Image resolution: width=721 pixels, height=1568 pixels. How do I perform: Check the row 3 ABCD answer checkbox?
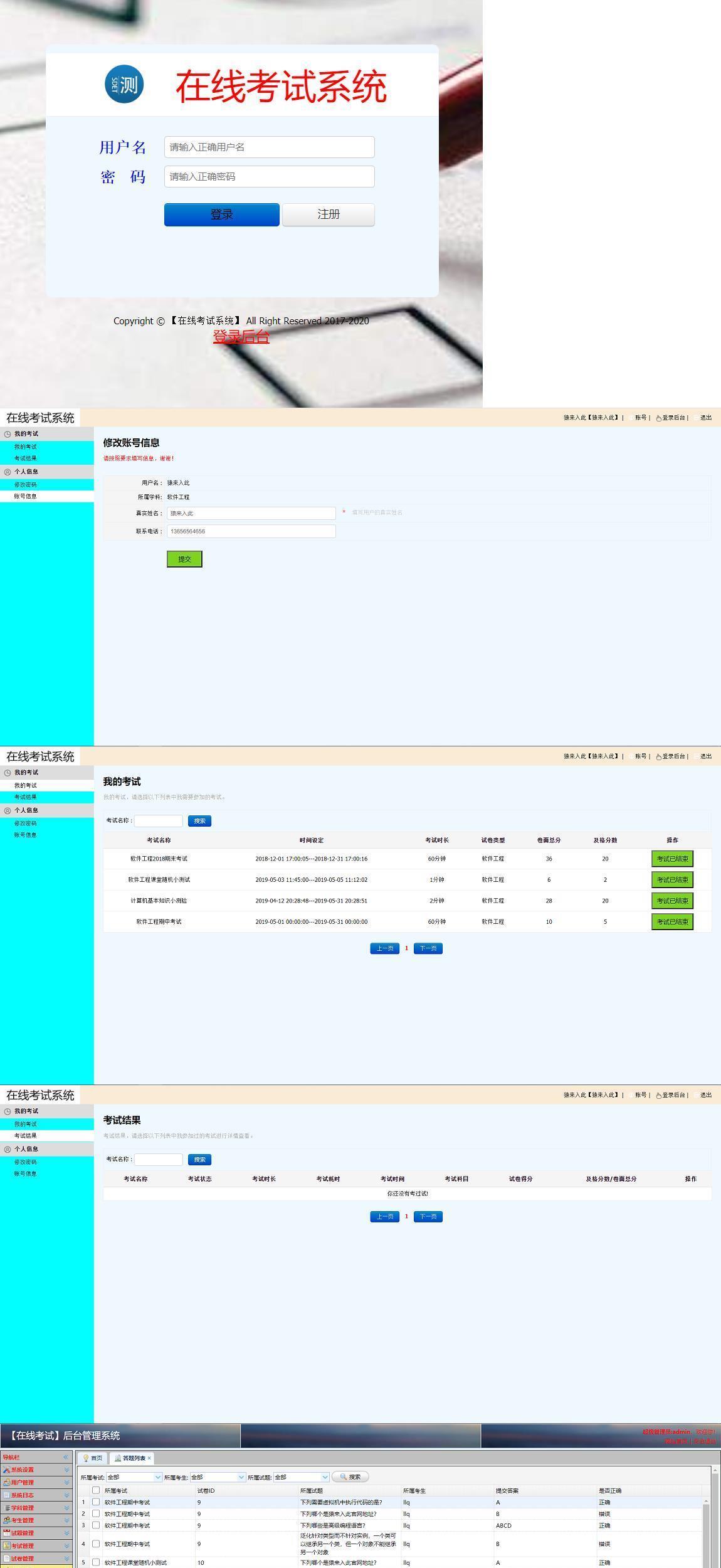[96, 1525]
